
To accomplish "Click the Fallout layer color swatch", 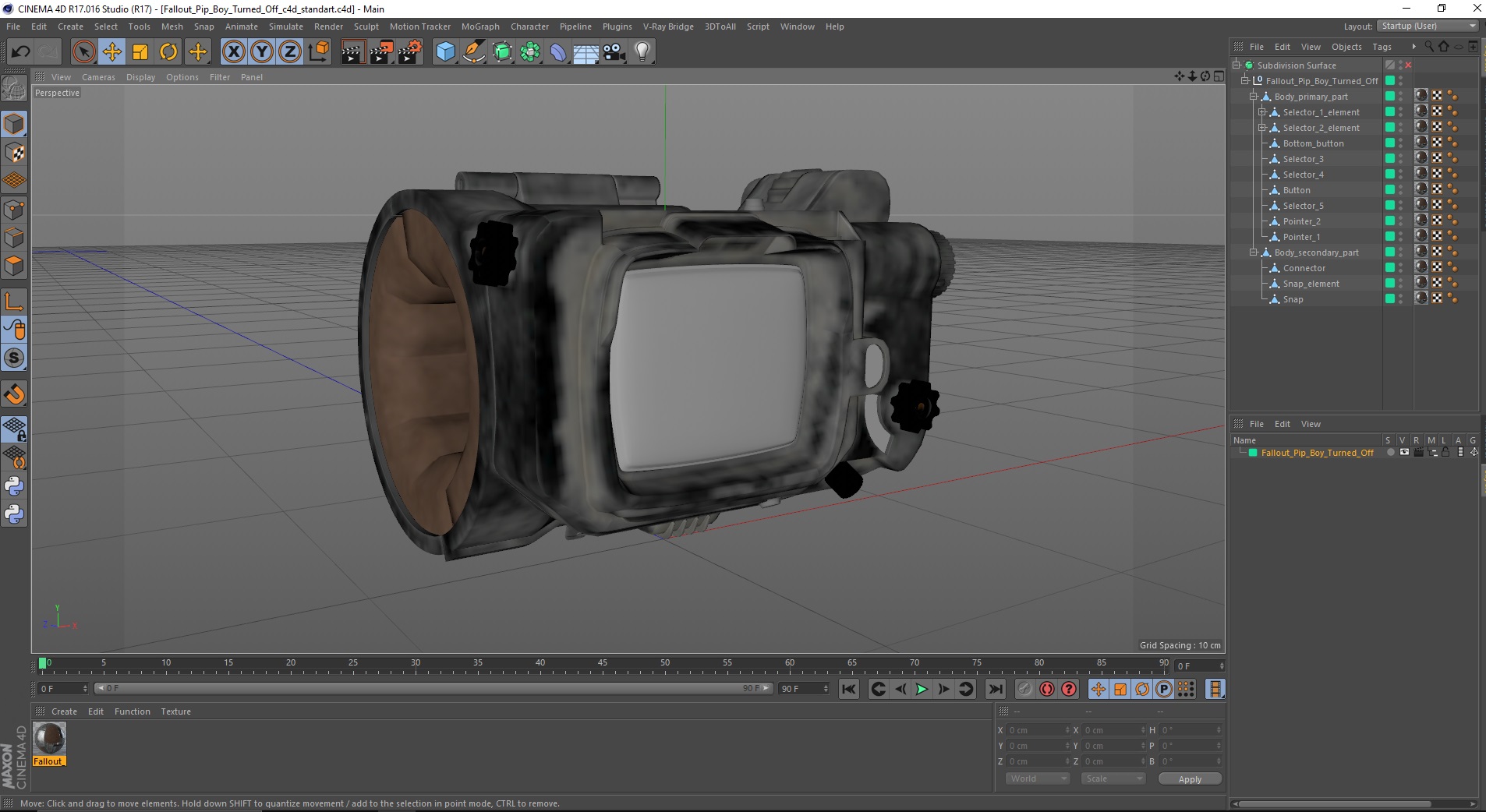I will (1253, 453).
